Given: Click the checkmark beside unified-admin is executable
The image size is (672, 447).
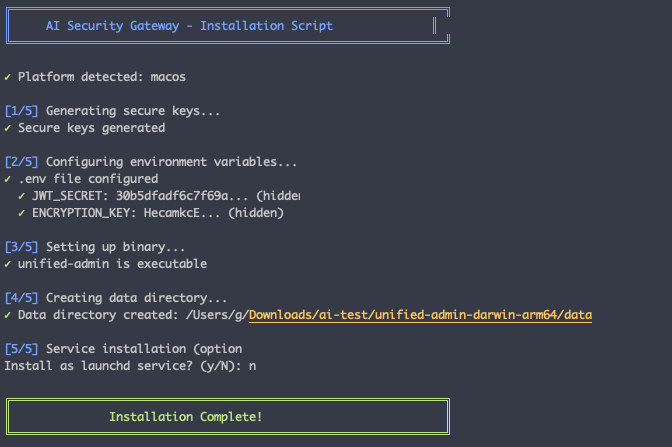Looking at the screenshot, I should tap(8, 264).
